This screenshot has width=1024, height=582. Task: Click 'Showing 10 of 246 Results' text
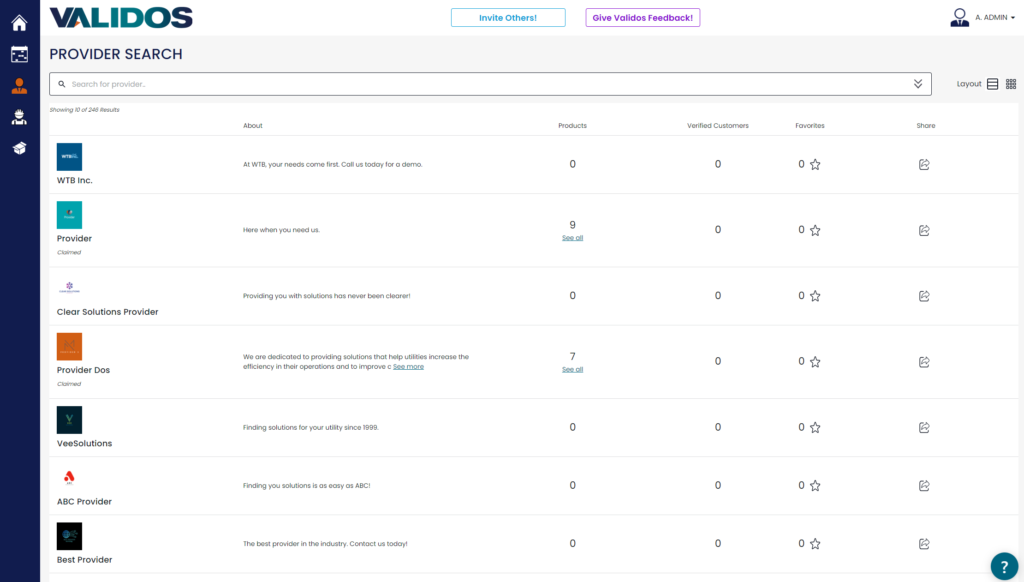pos(85,110)
